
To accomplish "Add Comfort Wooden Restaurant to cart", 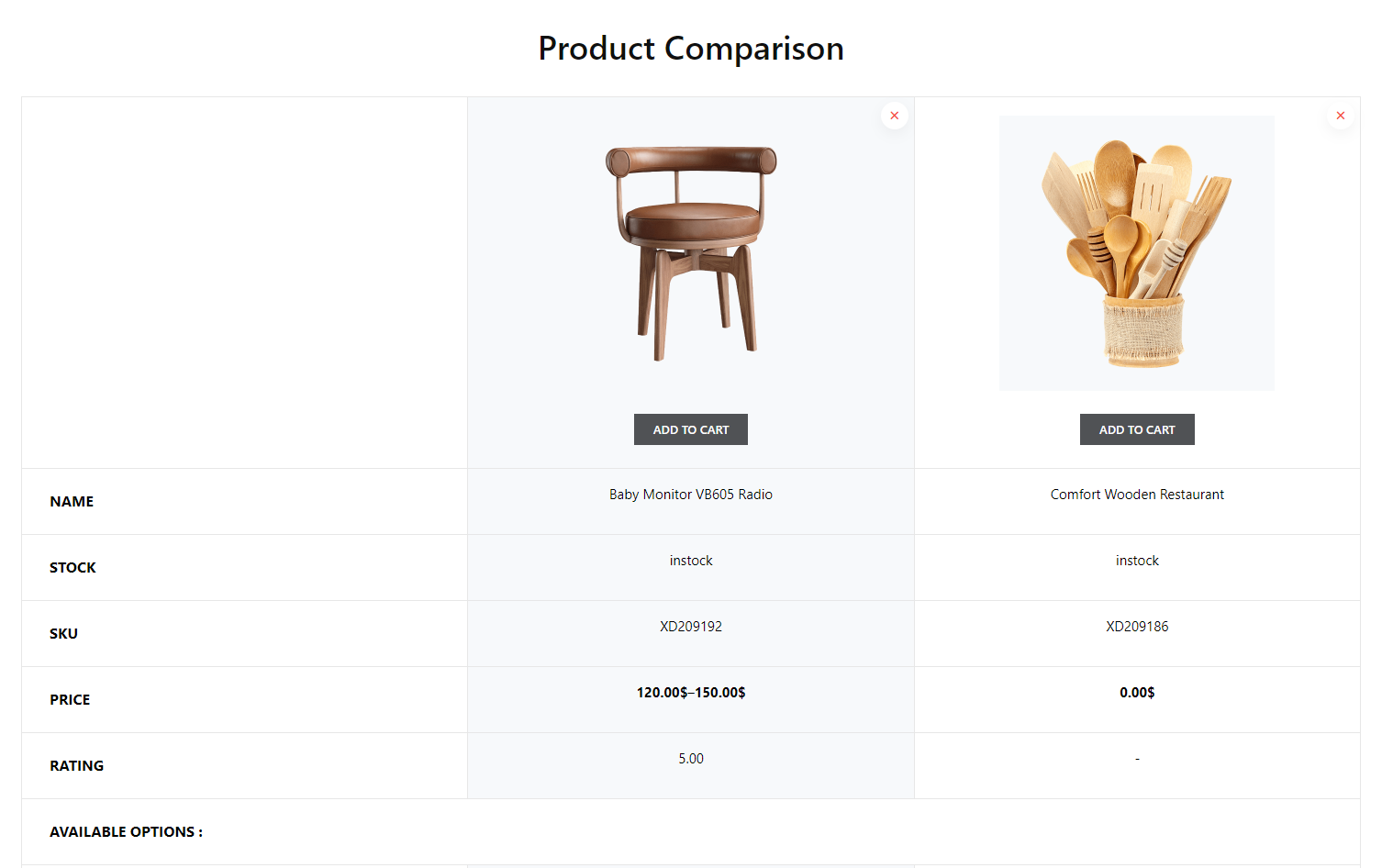I will (x=1137, y=429).
